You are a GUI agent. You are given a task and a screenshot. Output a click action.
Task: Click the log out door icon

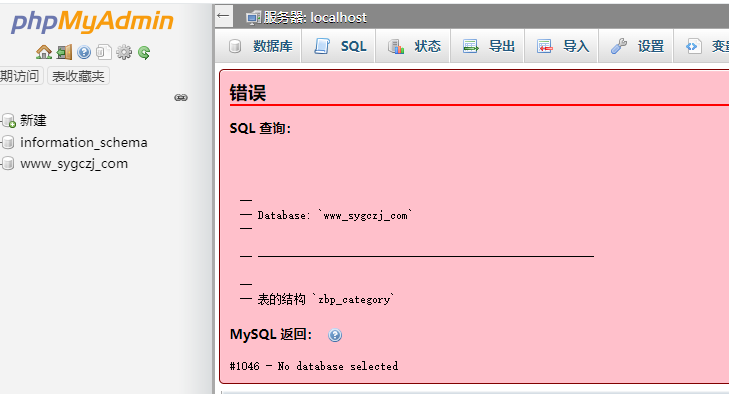[64, 52]
